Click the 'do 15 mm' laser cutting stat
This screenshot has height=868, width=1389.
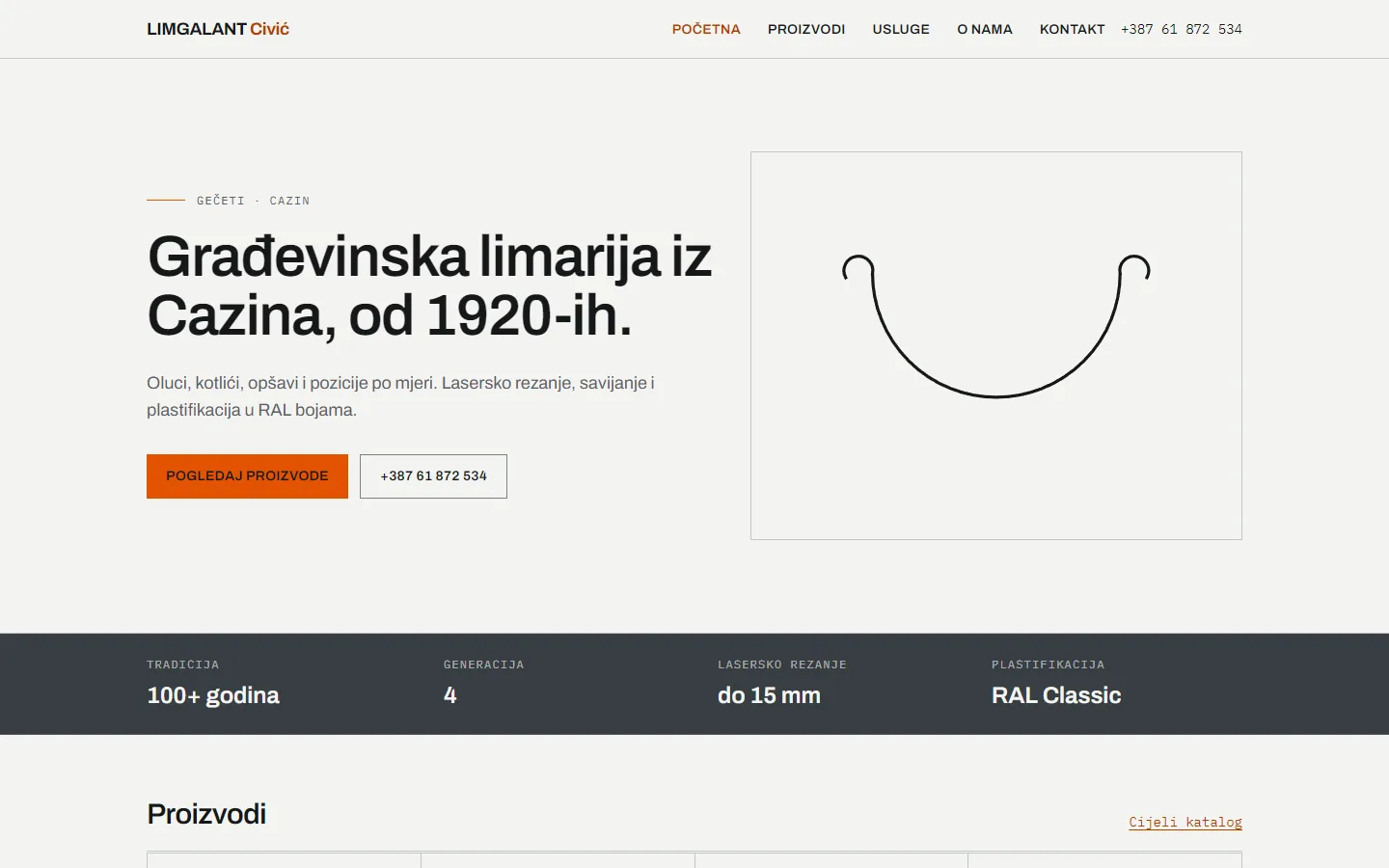[x=769, y=695]
